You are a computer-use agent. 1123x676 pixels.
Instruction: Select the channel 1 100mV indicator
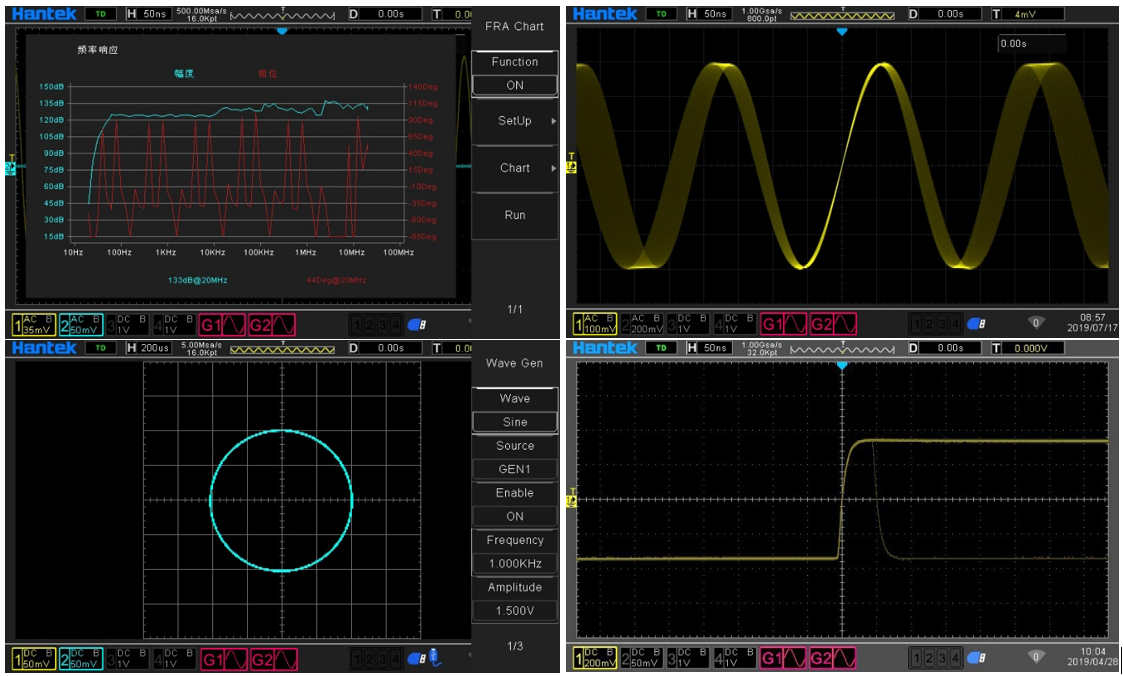pos(595,324)
